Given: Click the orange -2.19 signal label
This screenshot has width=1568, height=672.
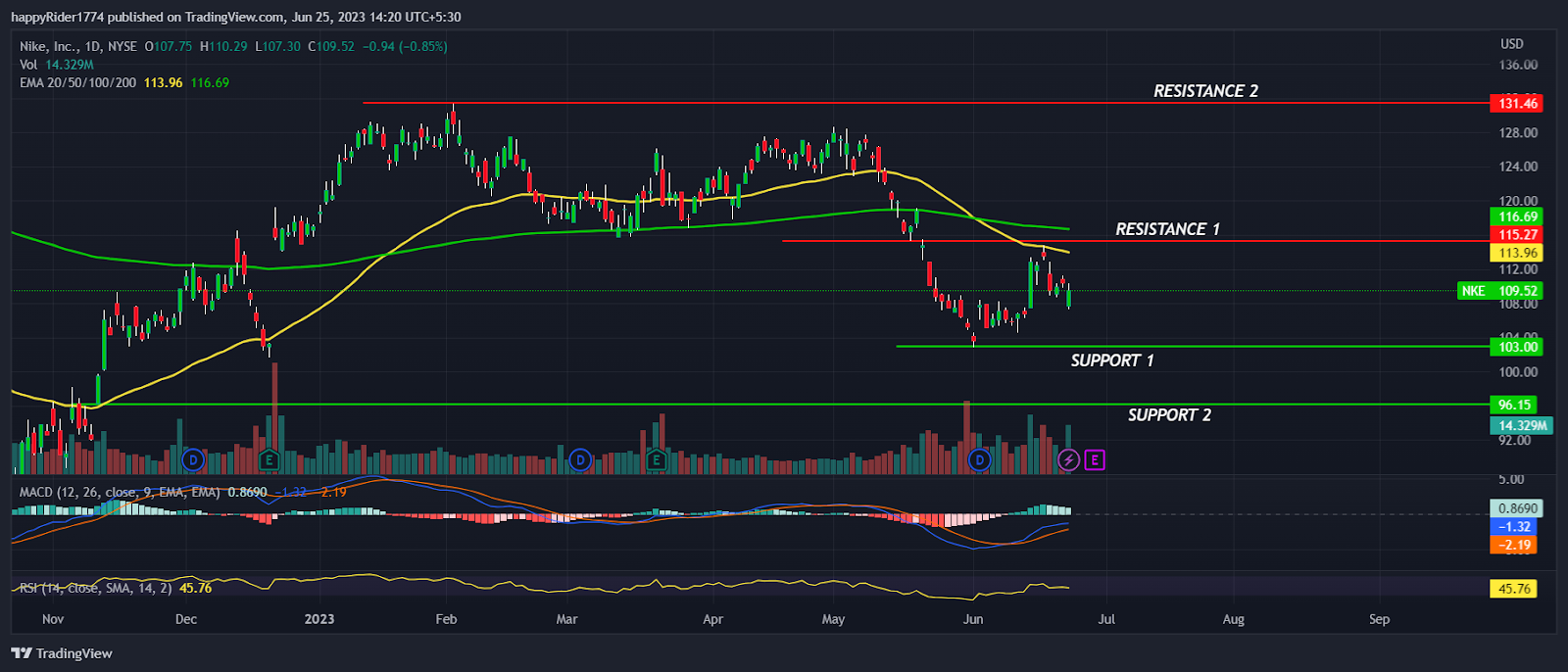Looking at the screenshot, I should 1514,545.
